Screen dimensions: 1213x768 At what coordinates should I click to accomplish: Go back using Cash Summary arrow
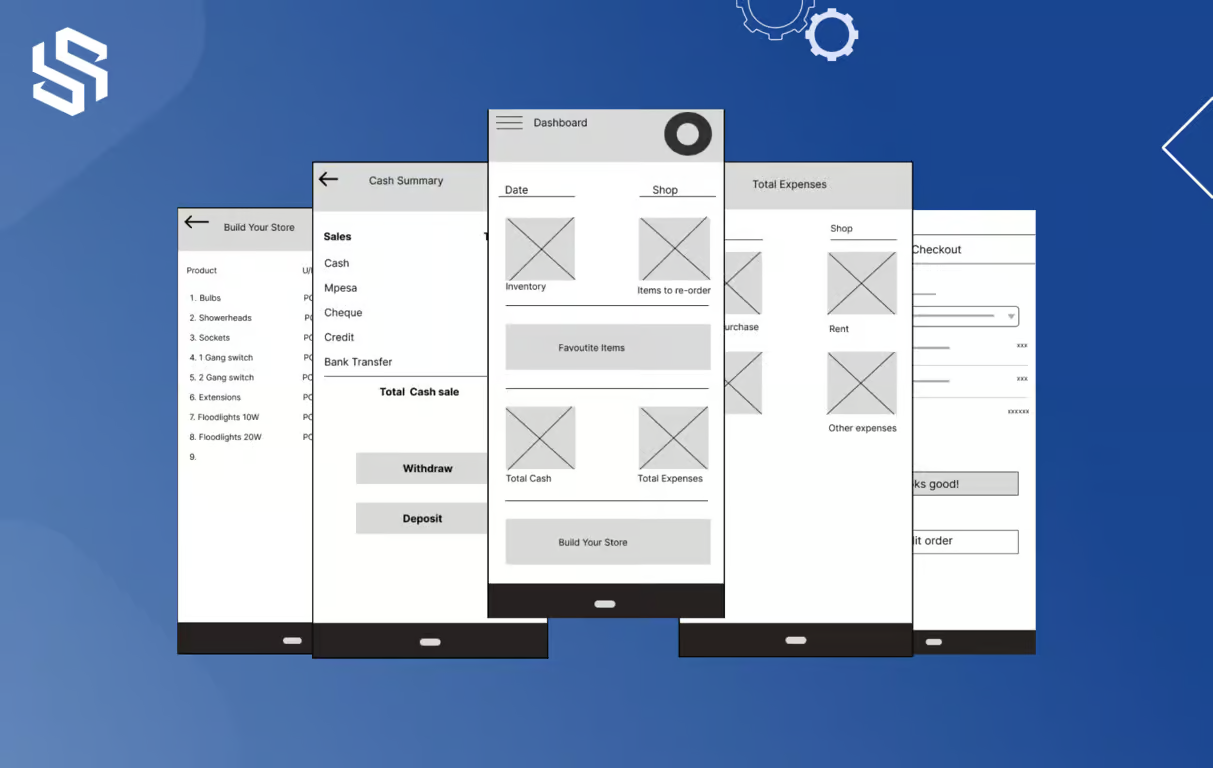[x=328, y=180]
